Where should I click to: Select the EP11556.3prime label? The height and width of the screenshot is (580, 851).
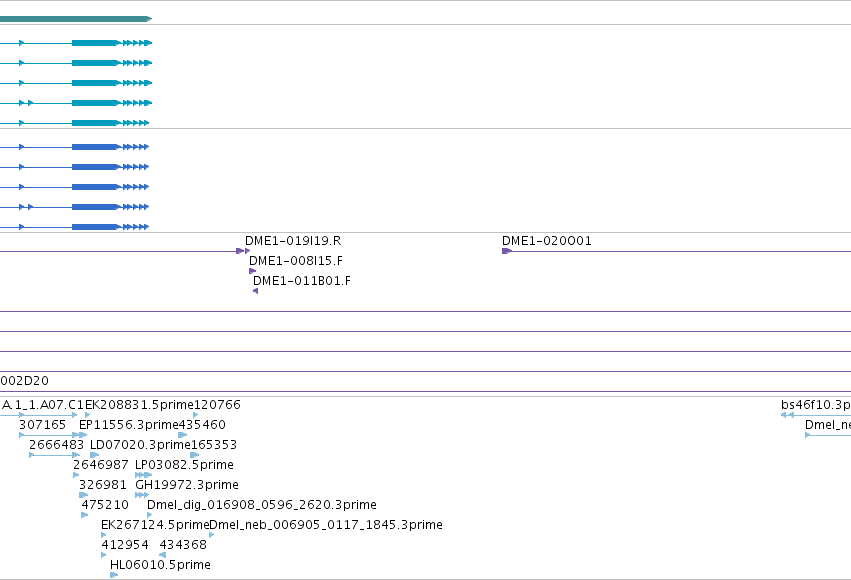pyautogui.click(x=129, y=425)
